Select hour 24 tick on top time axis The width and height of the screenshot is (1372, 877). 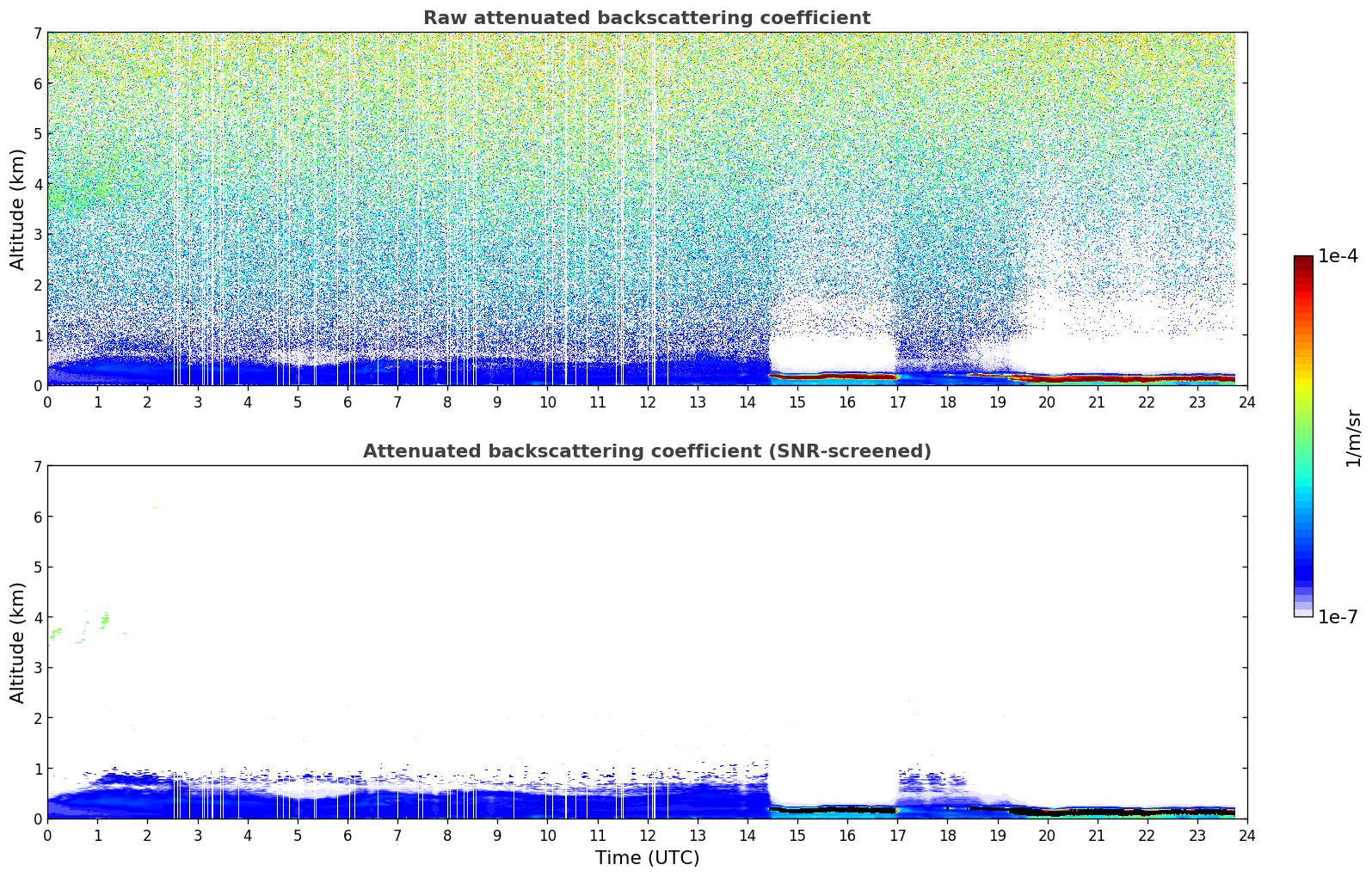click(x=1246, y=402)
